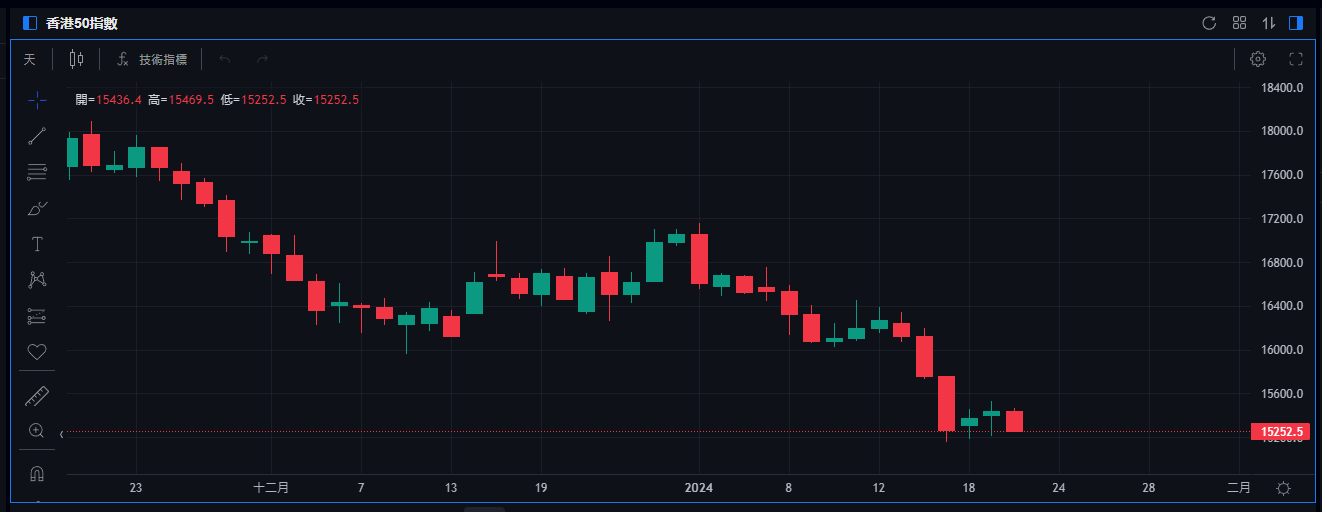Viewport: 1322px width, 512px height.
Task: Undo the last chart action
Action: pyautogui.click(x=225, y=59)
